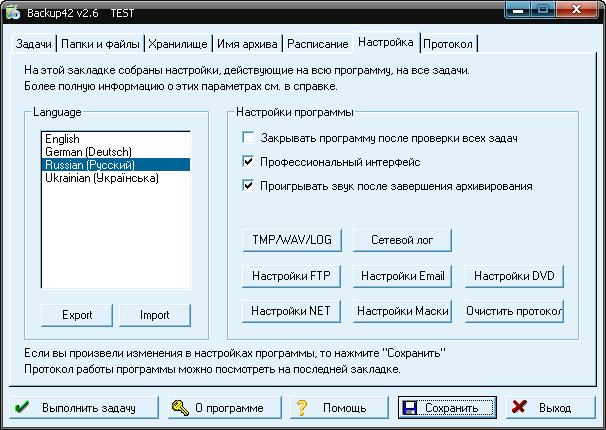
Task: Choose Ukrainian (Українська) language
Action: click(101, 178)
